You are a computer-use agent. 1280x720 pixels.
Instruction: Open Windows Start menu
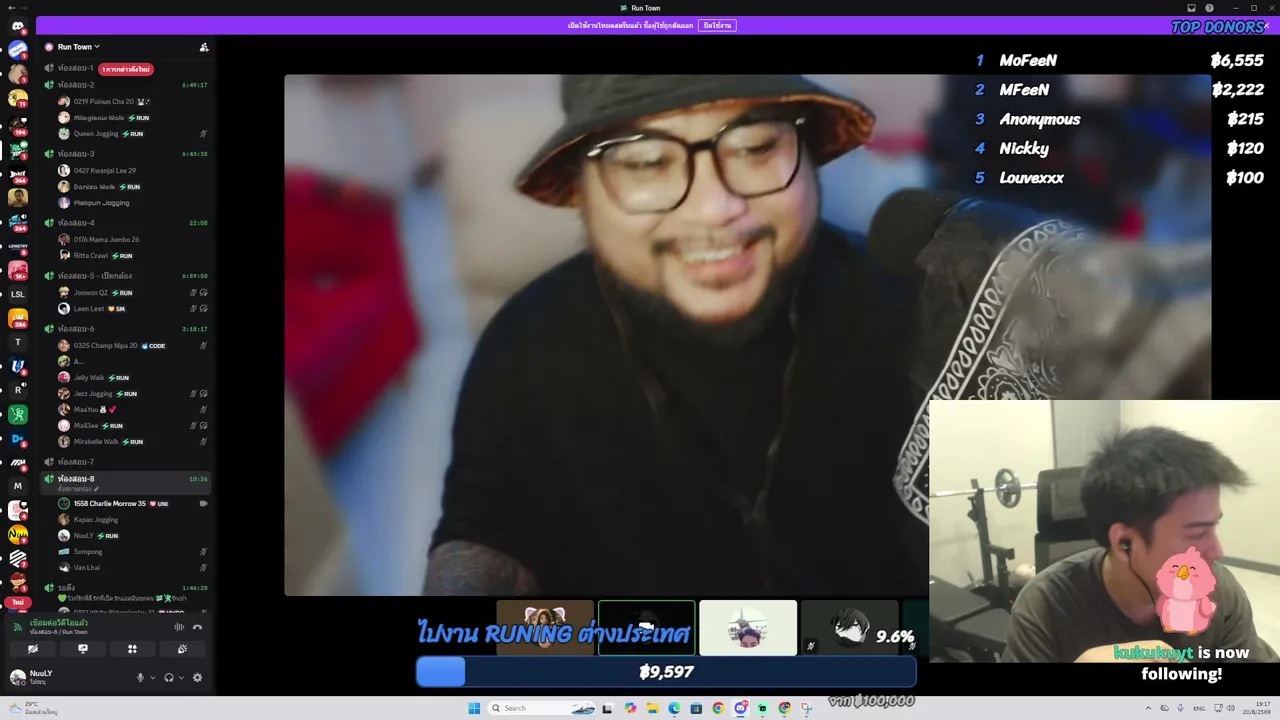[474, 708]
